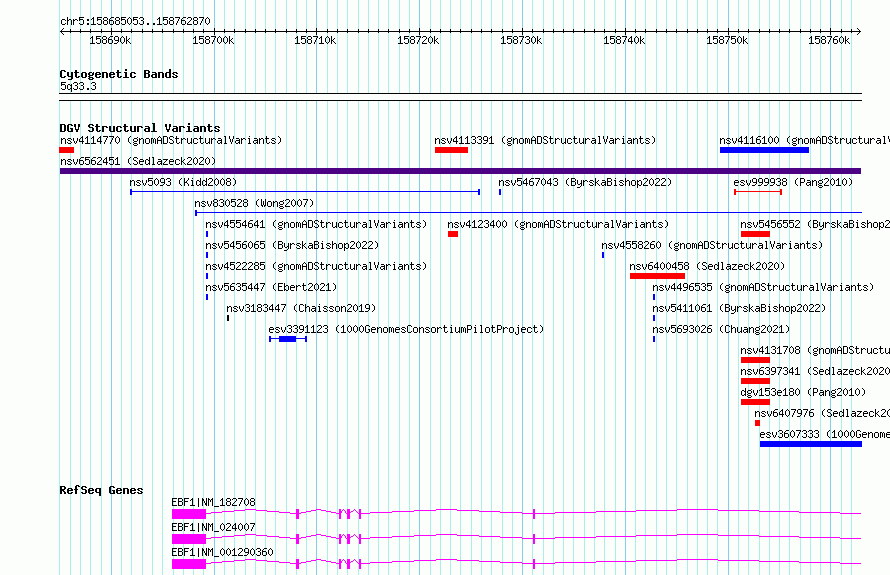Select the red bar under nsv4131708
Image resolution: width=890 pixels, height=575 pixels.
[755, 360]
